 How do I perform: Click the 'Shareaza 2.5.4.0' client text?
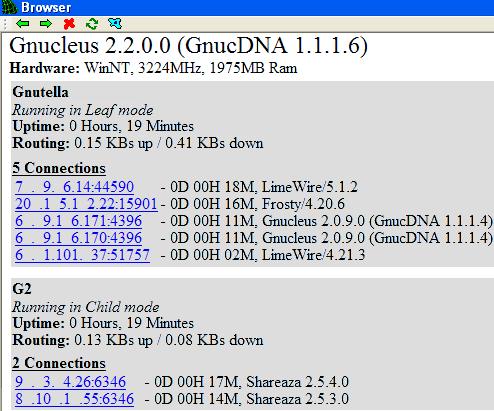[297, 382]
